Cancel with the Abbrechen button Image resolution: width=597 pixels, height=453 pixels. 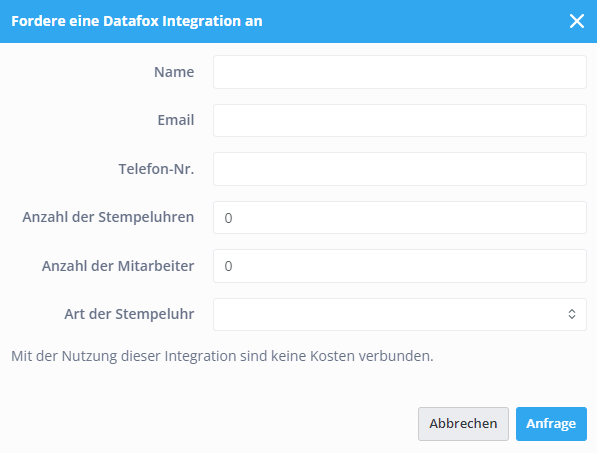[x=463, y=424]
